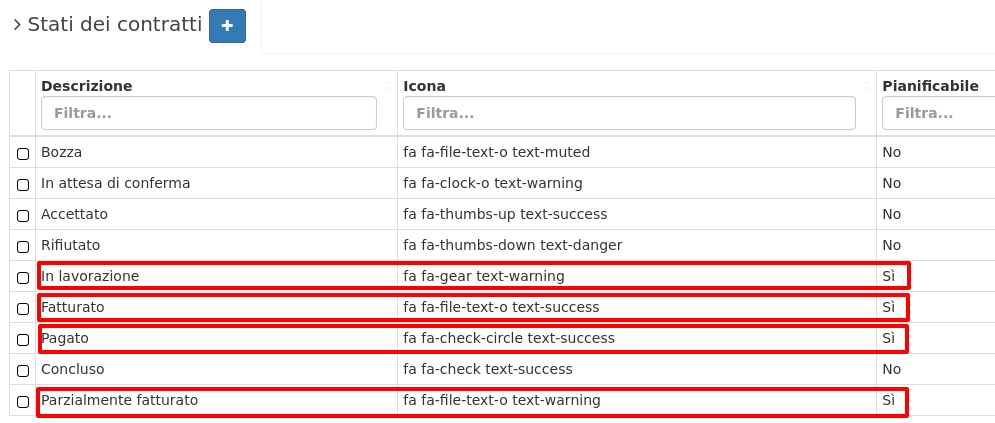
Task: Click the Pianificabile filter box
Action: pos(938,113)
